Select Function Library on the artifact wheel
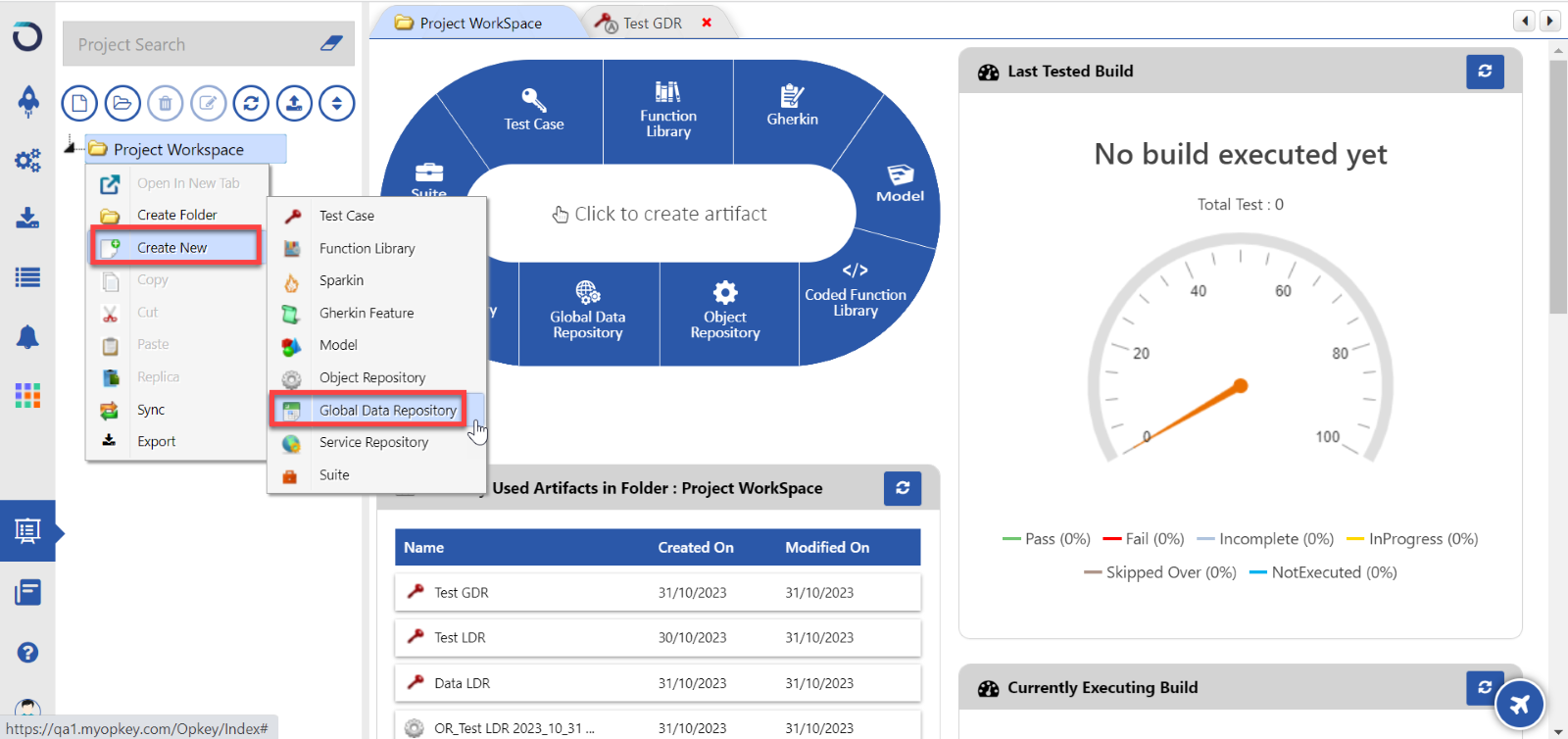1568x739 pixels. (668, 110)
